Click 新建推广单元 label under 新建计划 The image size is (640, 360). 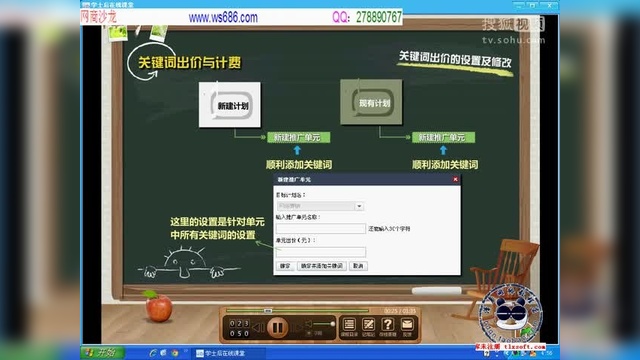tap(298, 138)
